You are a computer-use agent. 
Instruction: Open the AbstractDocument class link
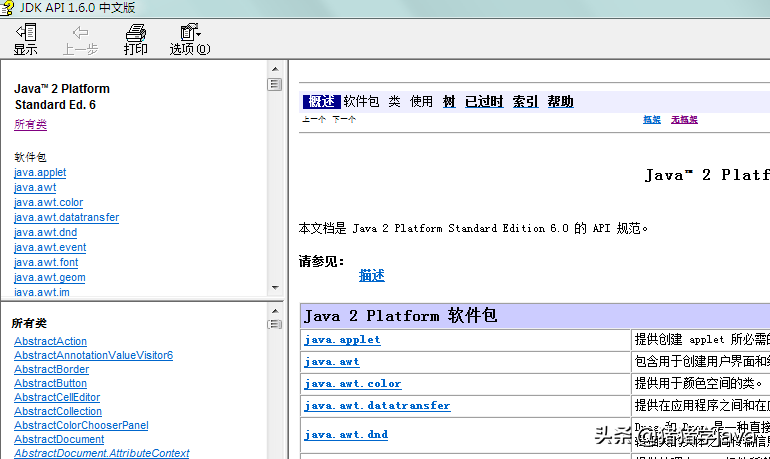point(59,439)
